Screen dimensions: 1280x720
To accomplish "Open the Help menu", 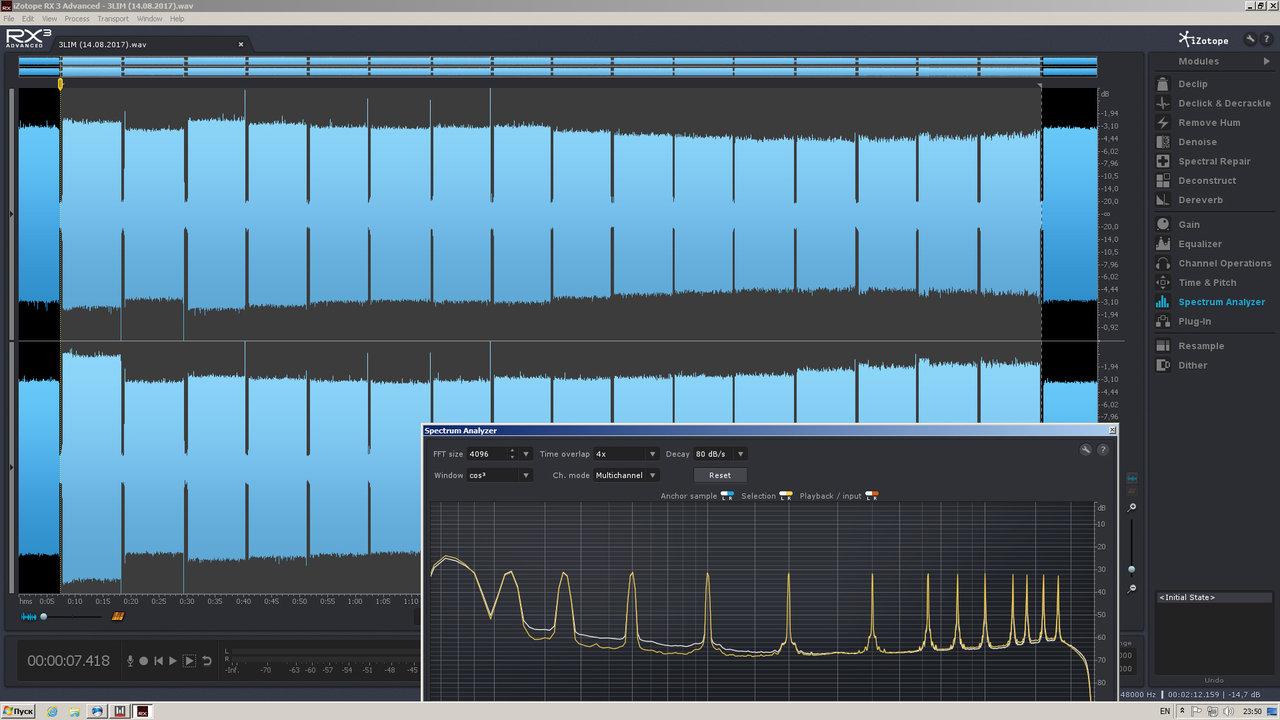I will [177, 19].
